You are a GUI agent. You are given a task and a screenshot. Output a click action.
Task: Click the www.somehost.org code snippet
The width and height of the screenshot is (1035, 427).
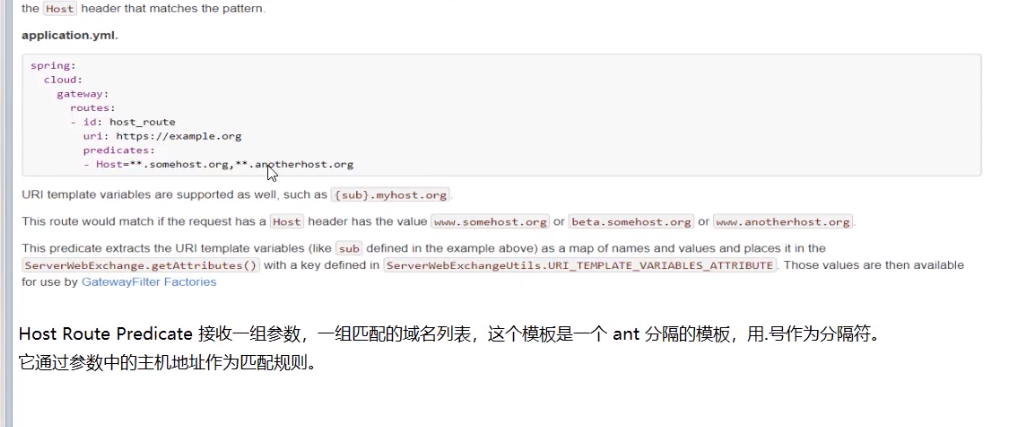click(x=490, y=222)
